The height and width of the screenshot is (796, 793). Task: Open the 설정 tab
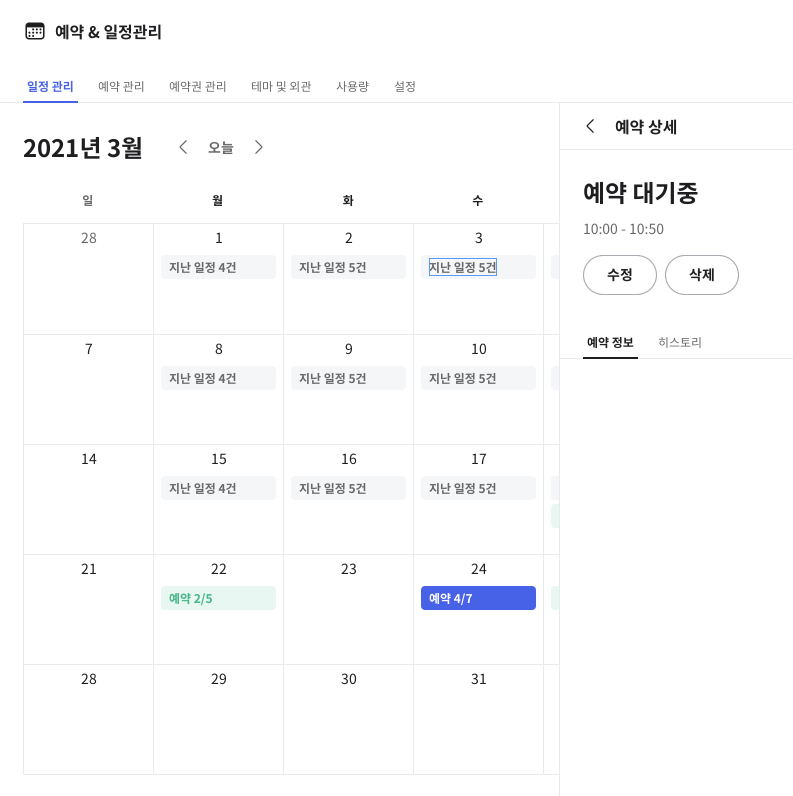point(405,86)
